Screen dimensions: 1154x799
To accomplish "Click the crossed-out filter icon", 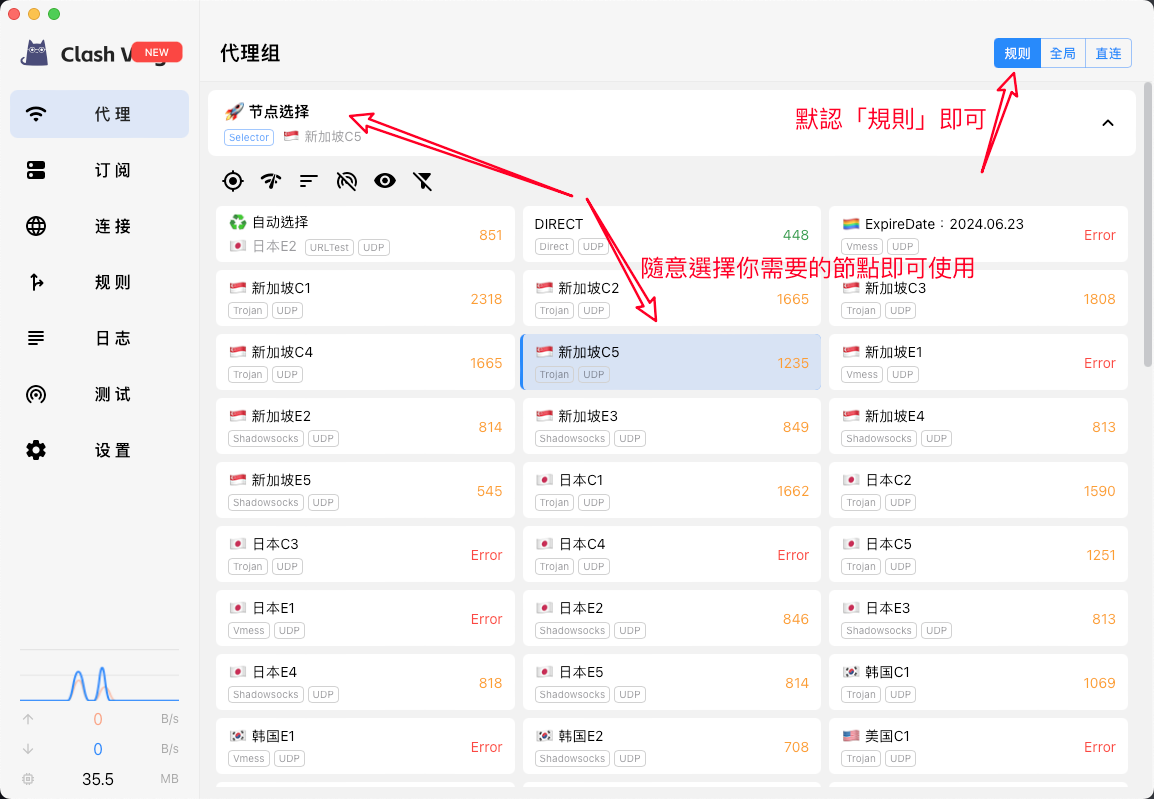I will 423,181.
